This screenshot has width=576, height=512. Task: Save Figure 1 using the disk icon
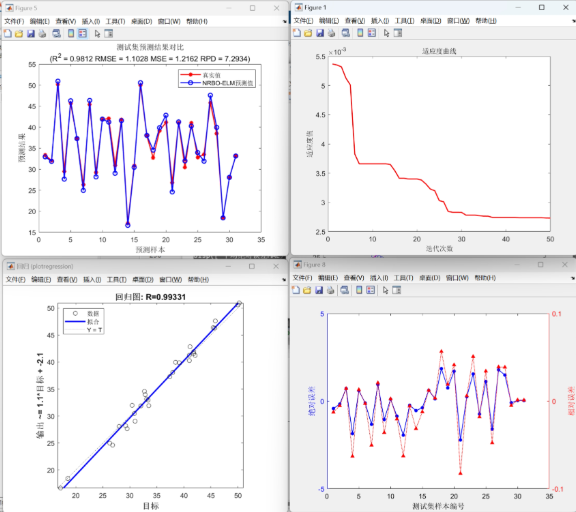320,33
